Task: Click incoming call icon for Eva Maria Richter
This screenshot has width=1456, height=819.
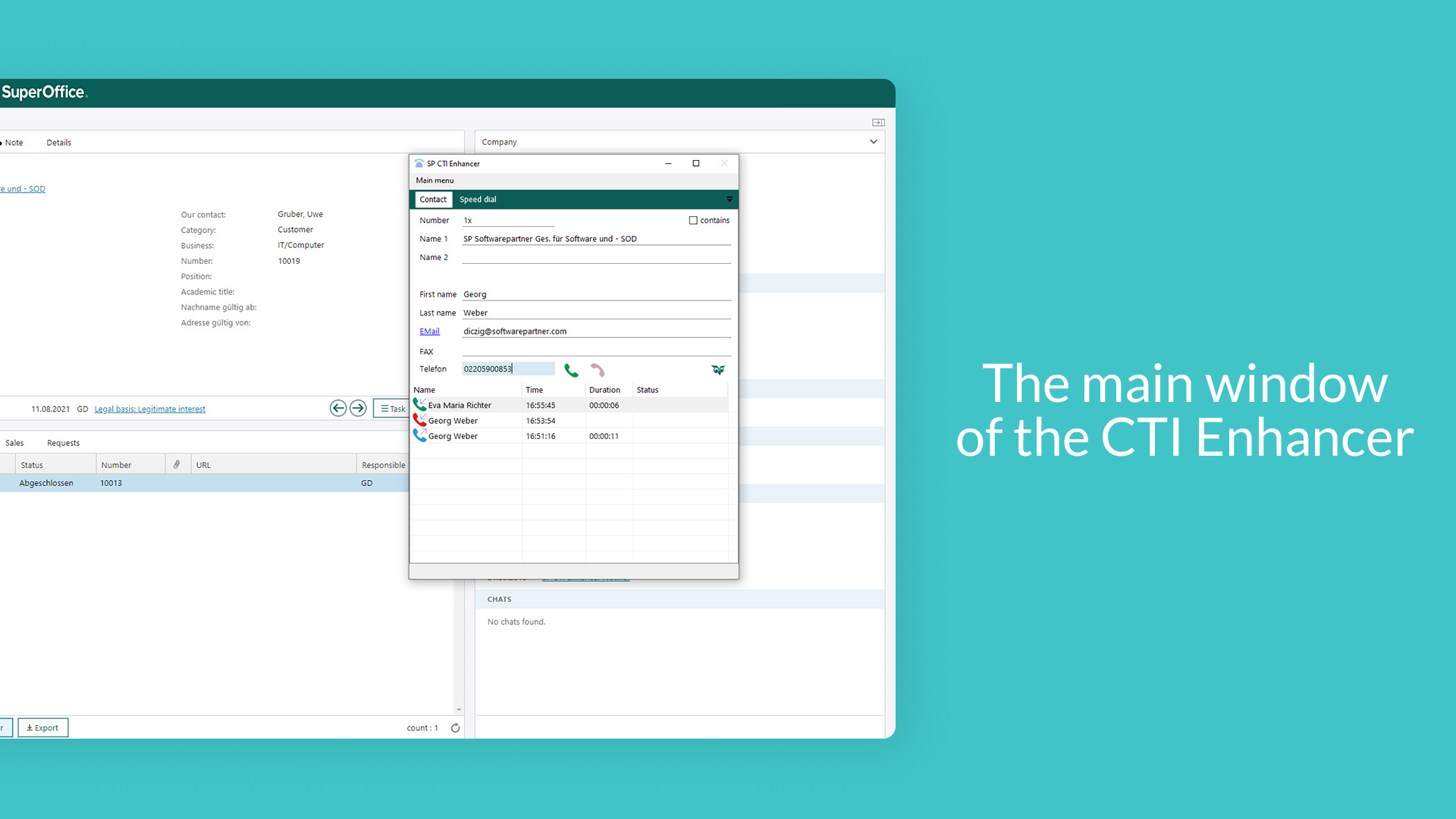Action: pos(419,405)
